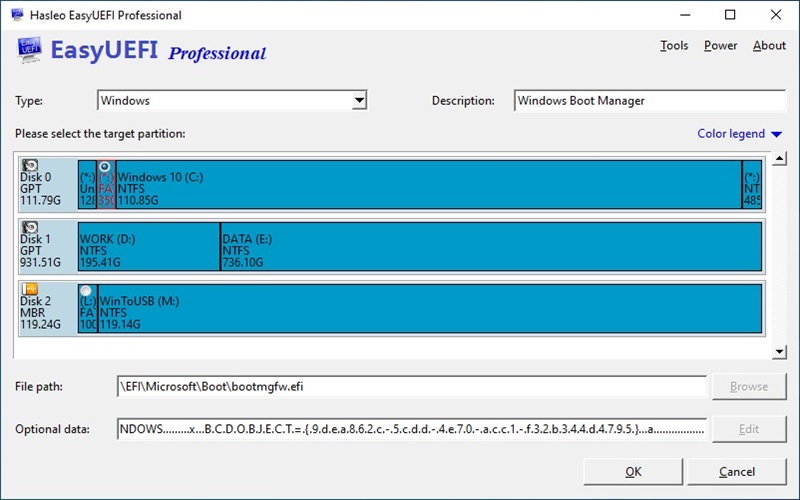Click the OK button
Screen dimensions: 800x500
click(633, 471)
